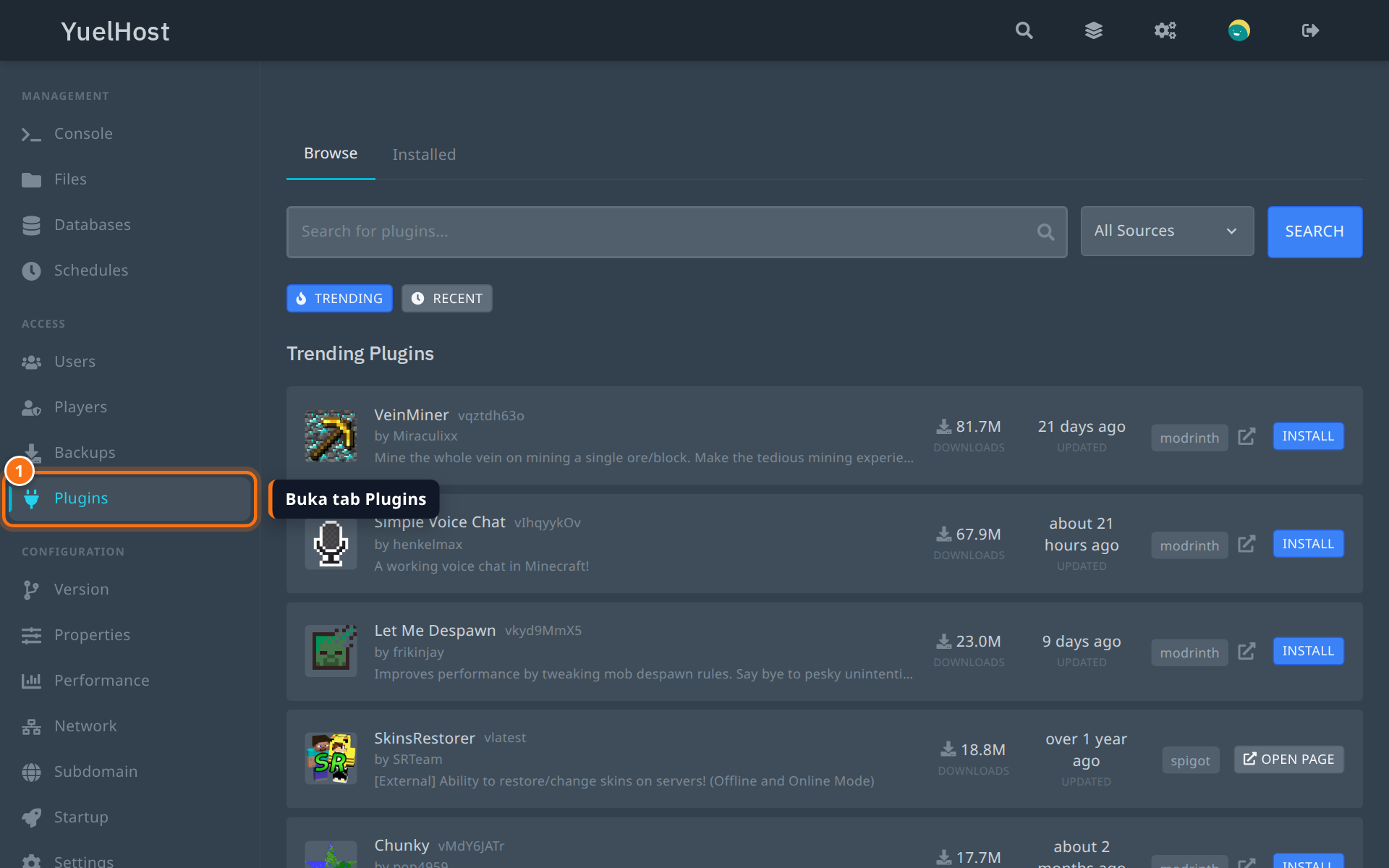Click the user avatar in top bar
The height and width of the screenshot is (868, 1389).
(x=1239, y=30)
